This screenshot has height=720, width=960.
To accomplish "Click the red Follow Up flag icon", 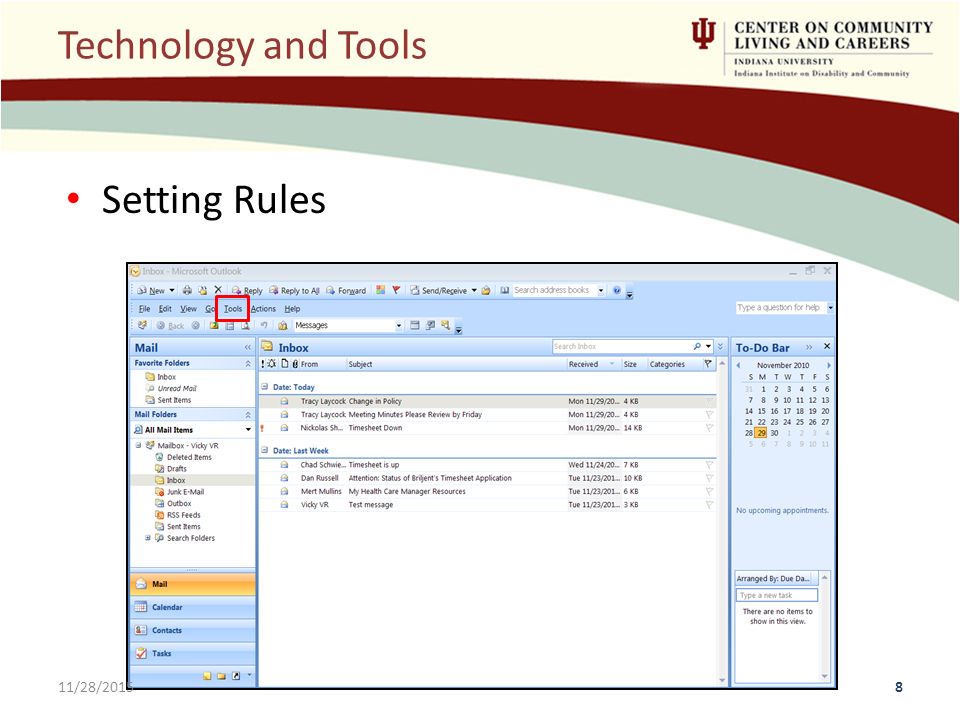I will [x=396, y=290].
